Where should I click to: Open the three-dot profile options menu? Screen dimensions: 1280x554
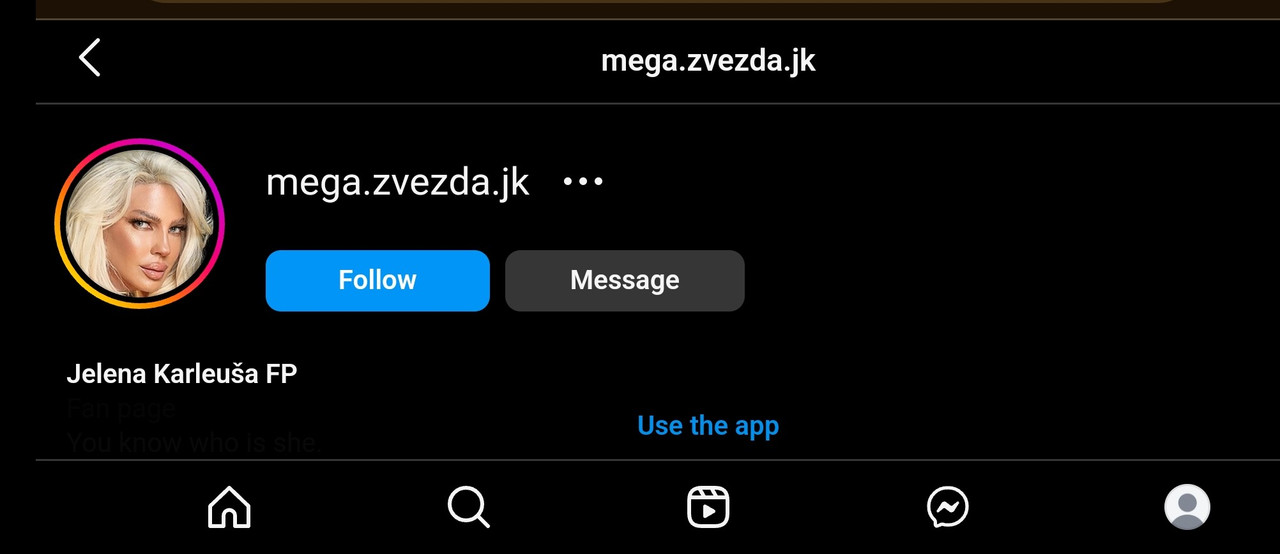(583, 182)
